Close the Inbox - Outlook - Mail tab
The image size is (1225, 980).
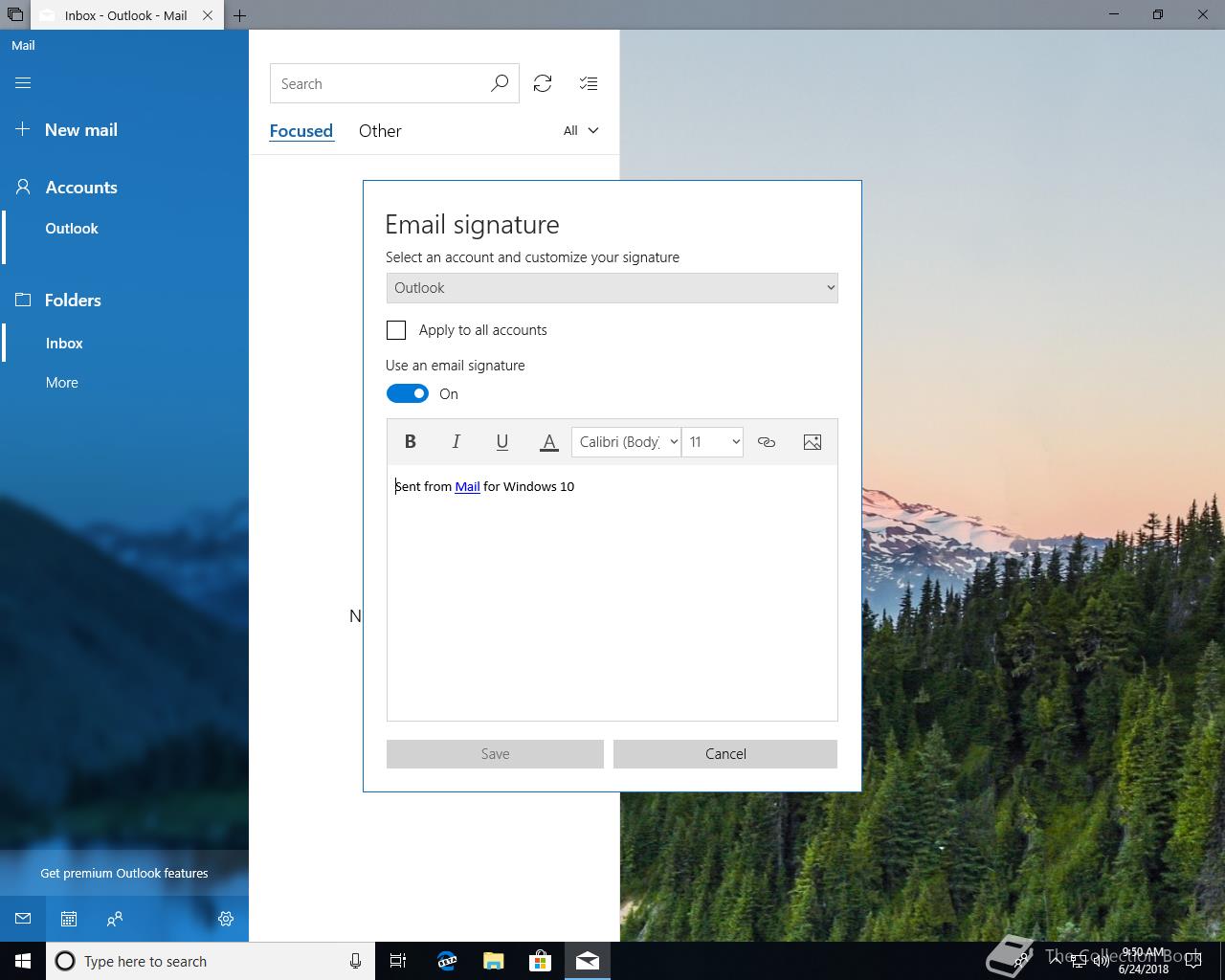208,15
